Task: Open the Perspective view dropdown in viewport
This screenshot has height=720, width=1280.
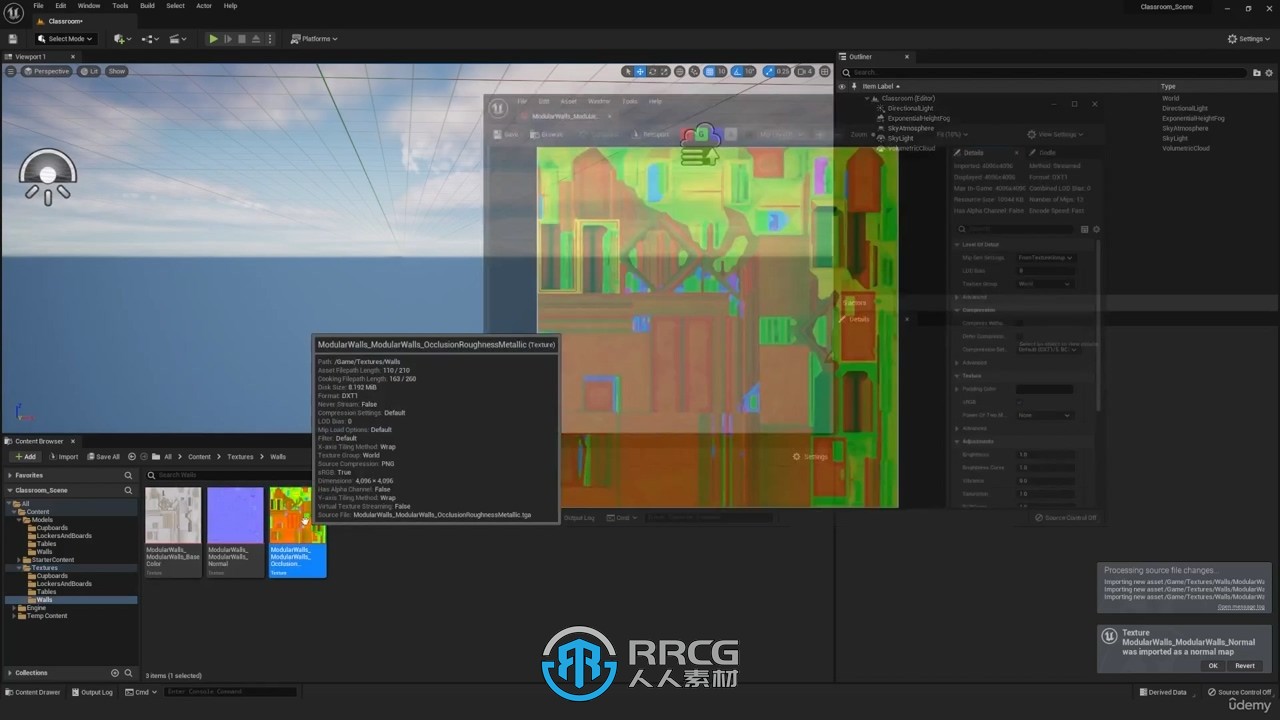Action: 46,71
